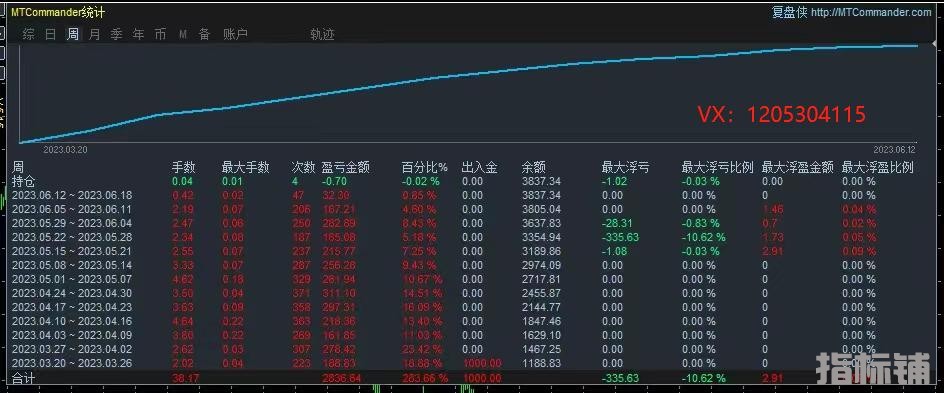Switch to the 综 summary tab

[28, 34]
